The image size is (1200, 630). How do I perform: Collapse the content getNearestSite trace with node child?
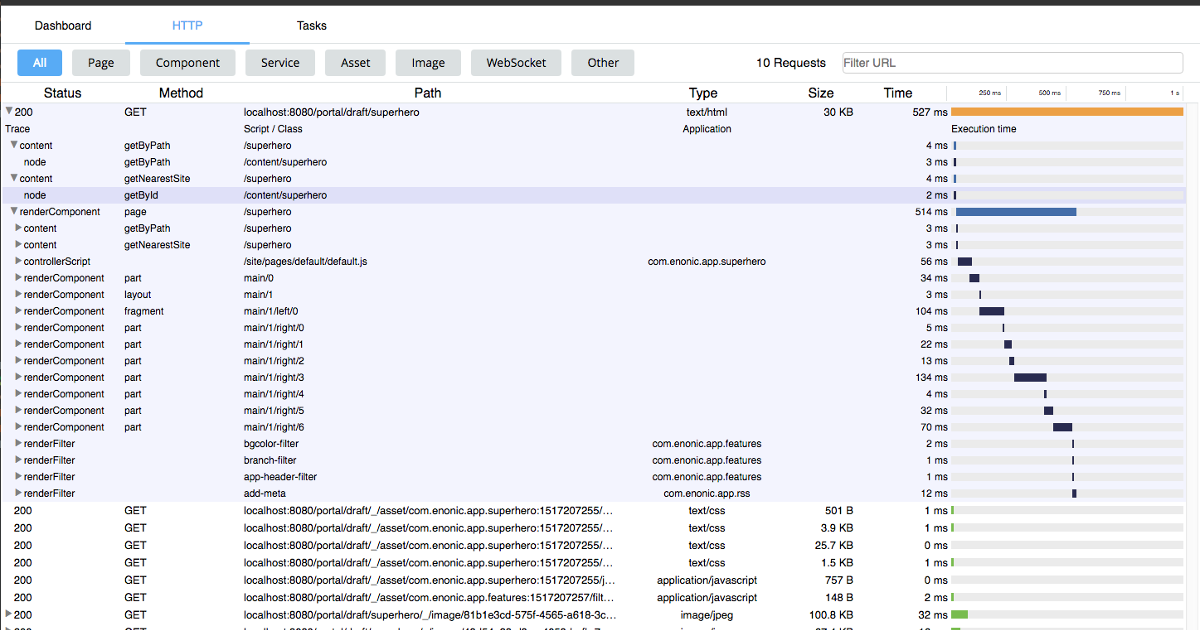[x=14, y=178]
